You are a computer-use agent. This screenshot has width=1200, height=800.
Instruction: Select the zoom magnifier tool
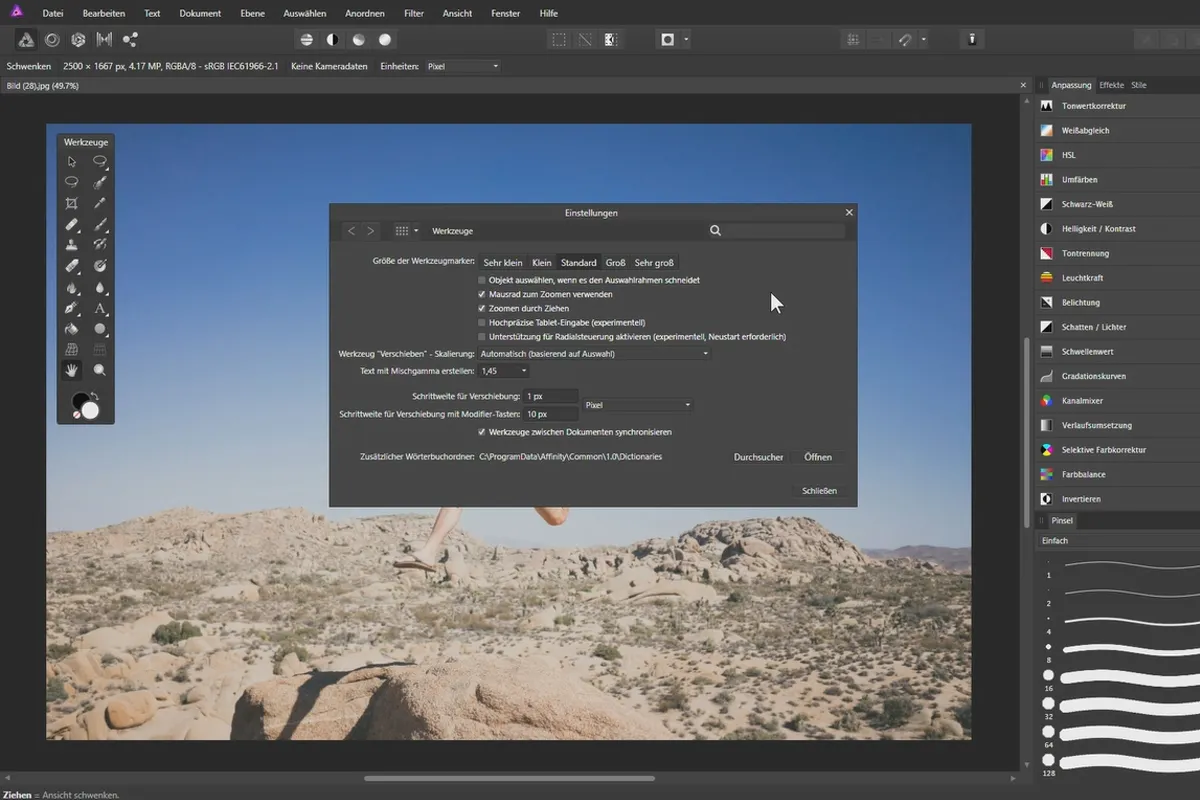pos(100,370)
